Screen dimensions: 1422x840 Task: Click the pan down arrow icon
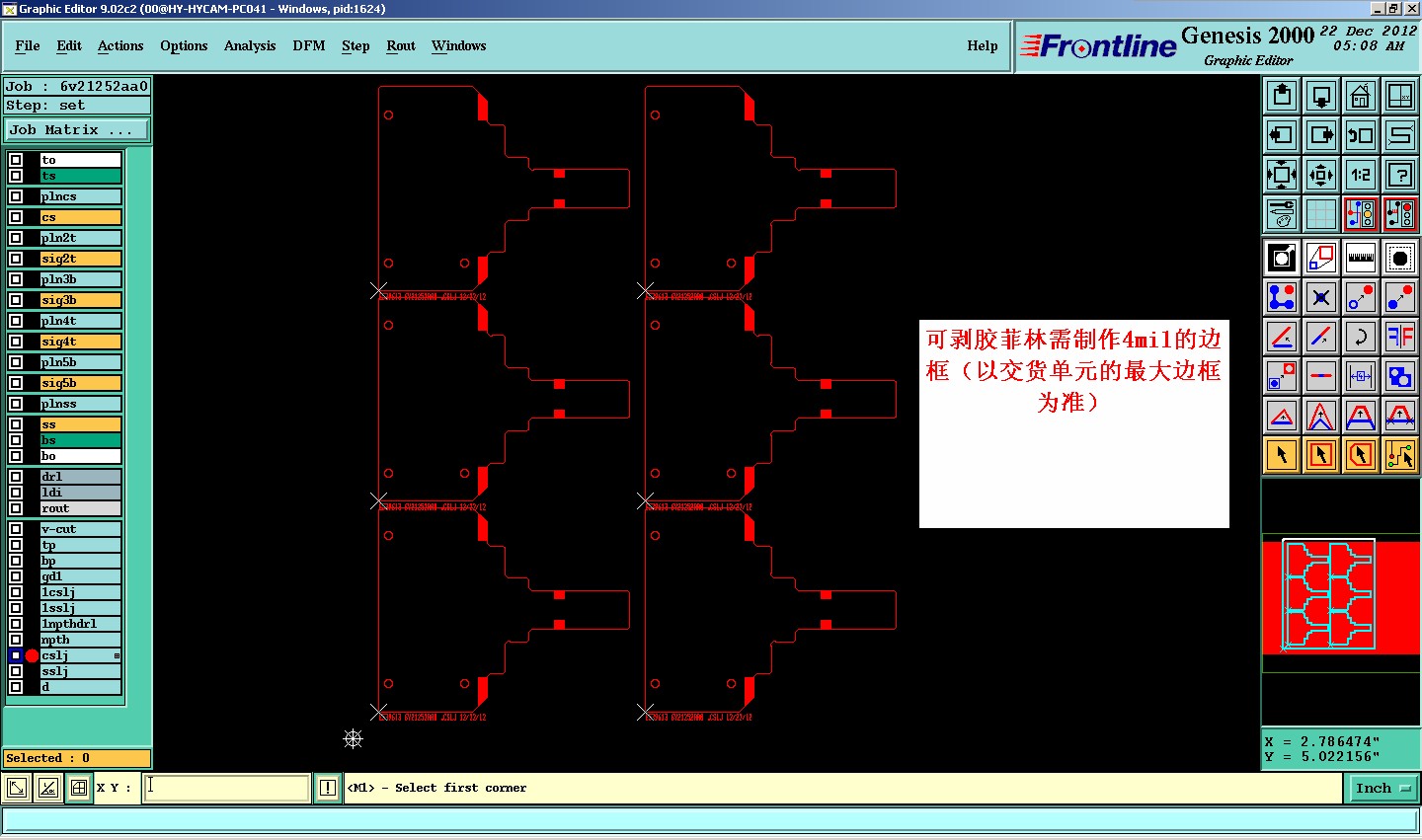click(1321, 96)
